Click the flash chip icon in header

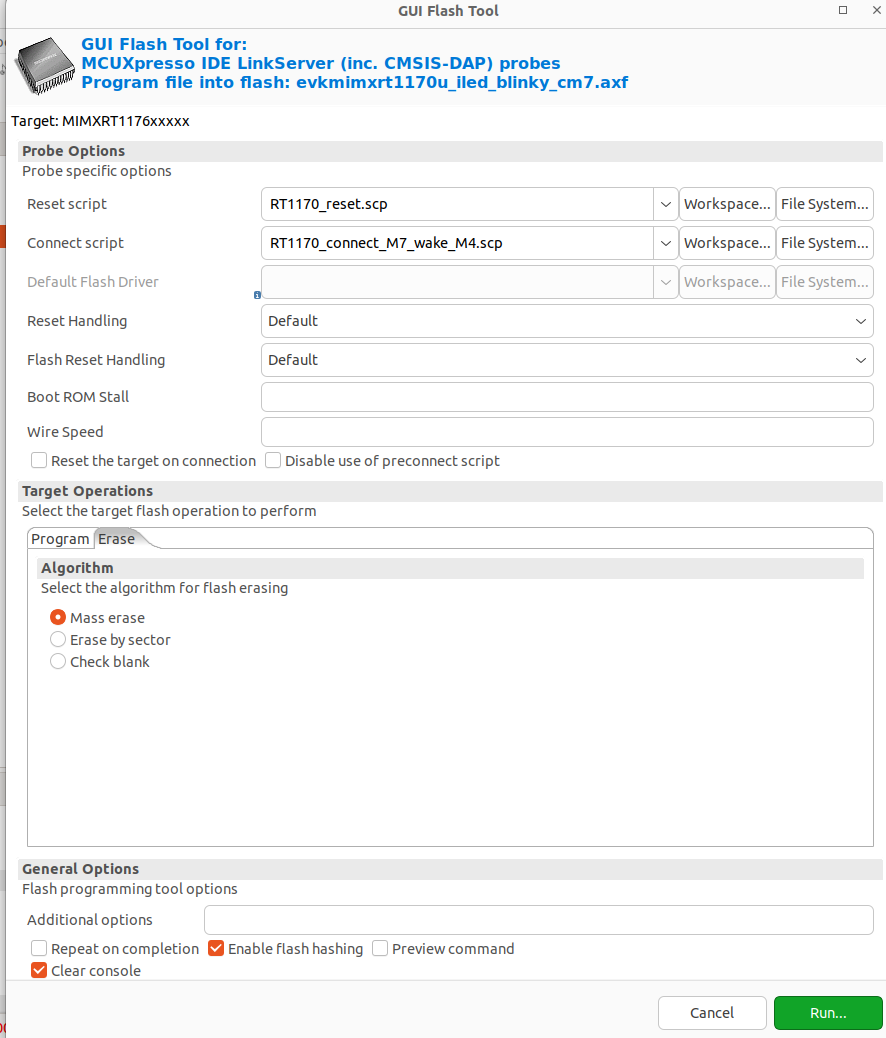click(43, 64)
